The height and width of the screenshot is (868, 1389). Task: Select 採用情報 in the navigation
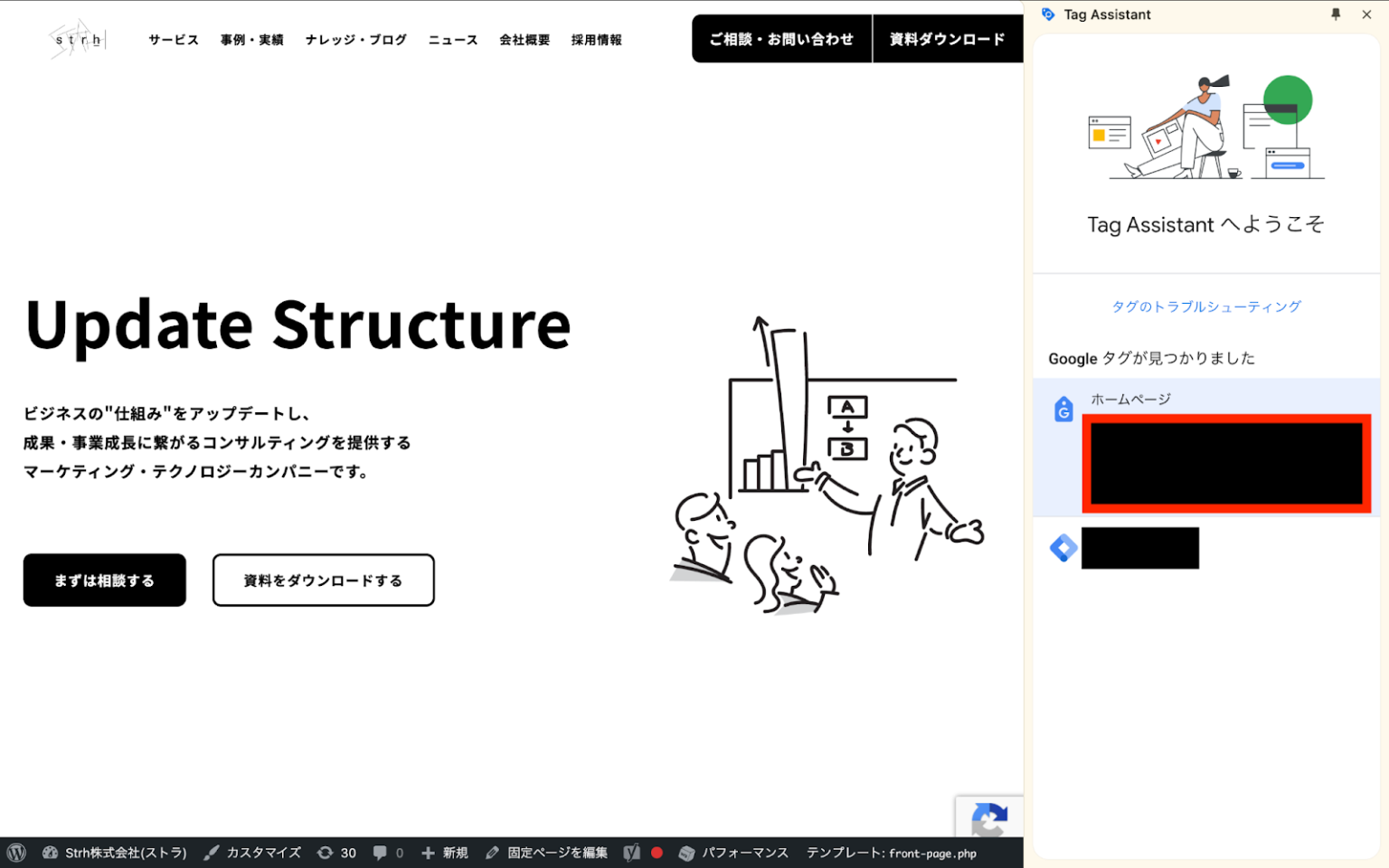coord(596,39)
